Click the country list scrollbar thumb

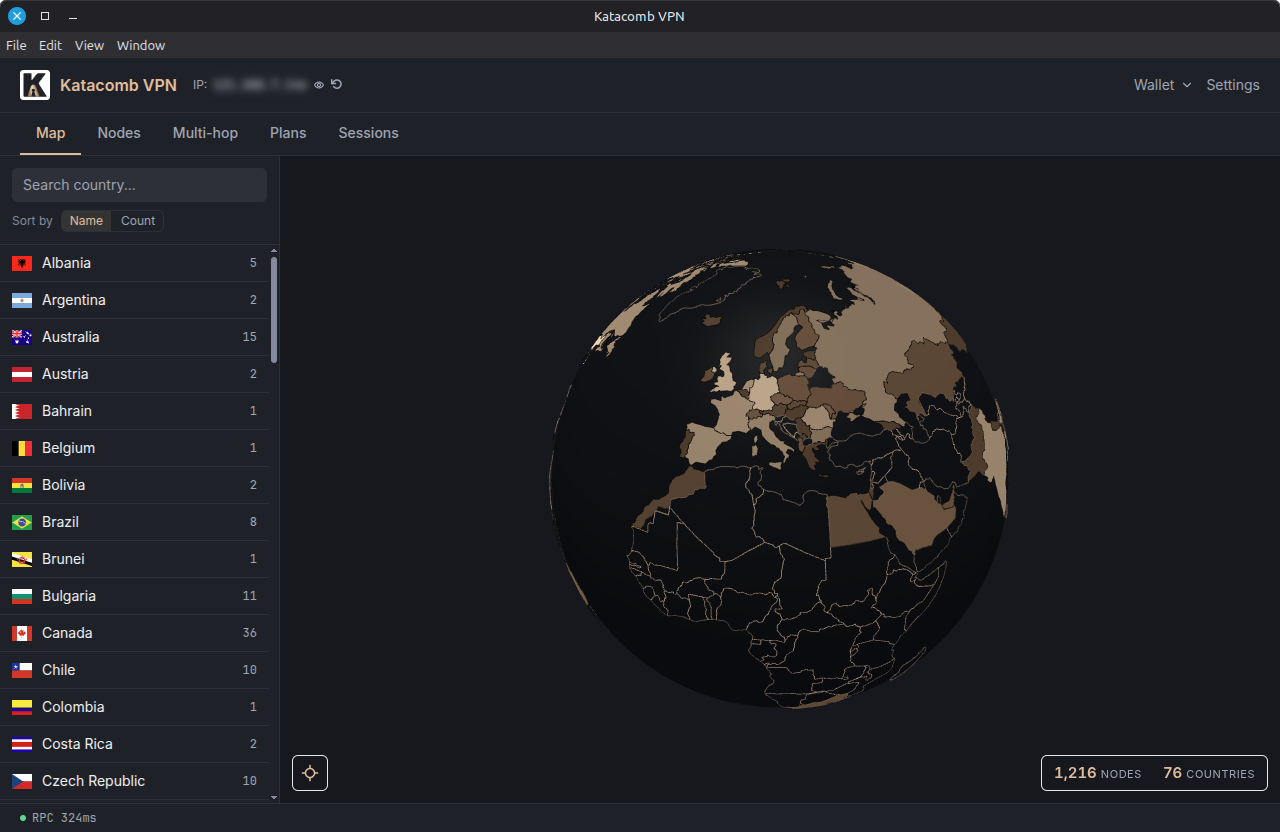pyautogui.click(x=274, y=310)
